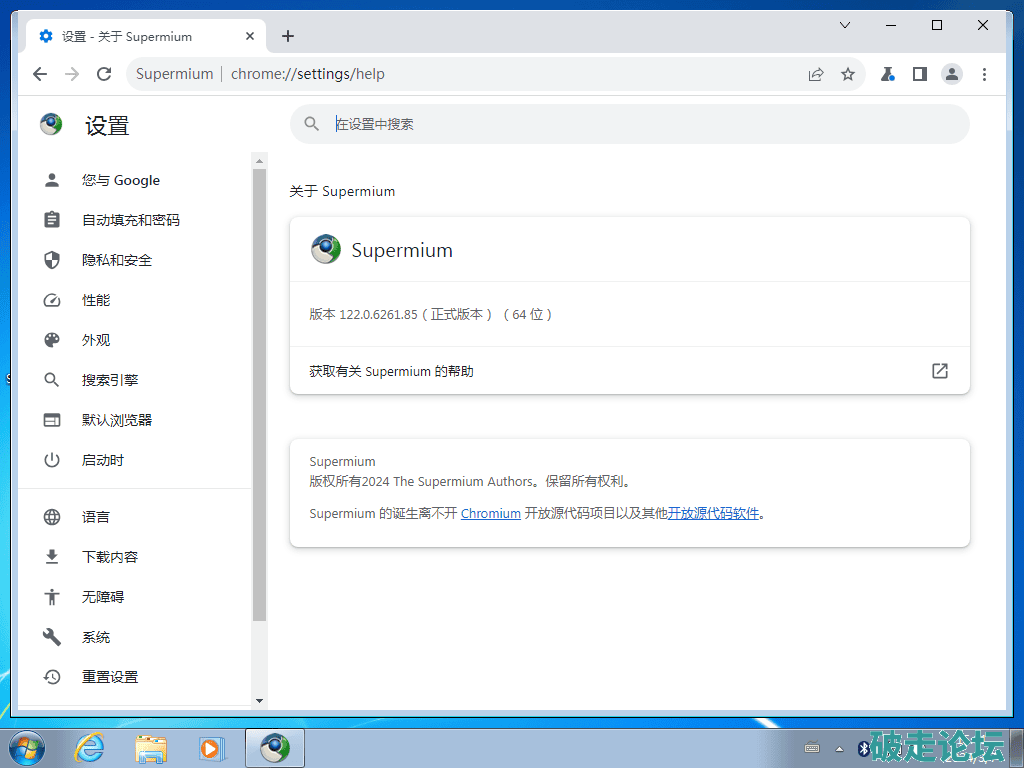
Task: Click the reload page icon
Action: tap(103, 74)
